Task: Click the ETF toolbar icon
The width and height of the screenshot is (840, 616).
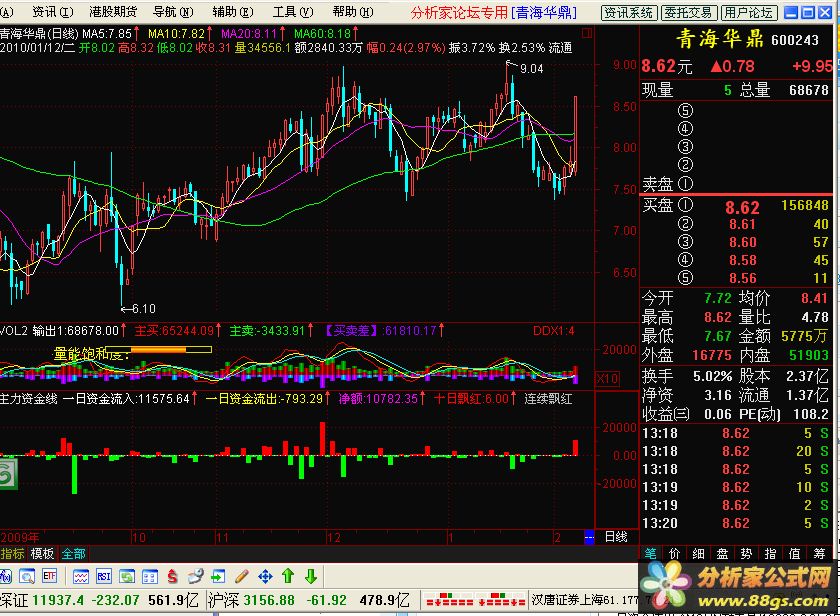Action: tap(49, 576)
